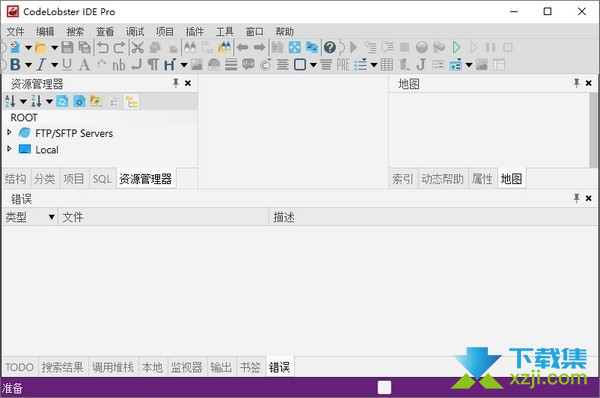This screenshot has height=398, width=600.
Task: Save file with floppy disk icon
Action: 67,47
